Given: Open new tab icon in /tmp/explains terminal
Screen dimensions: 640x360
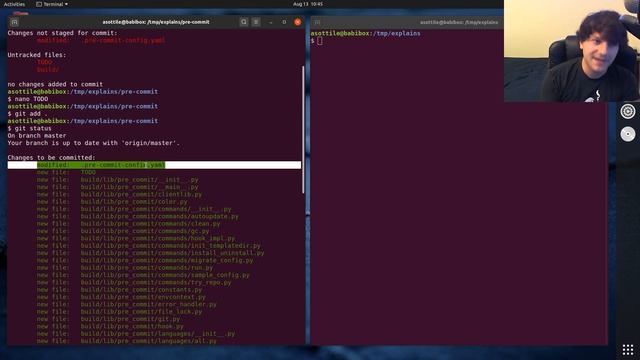Looking at the screenshot, I should click(317, 22).
